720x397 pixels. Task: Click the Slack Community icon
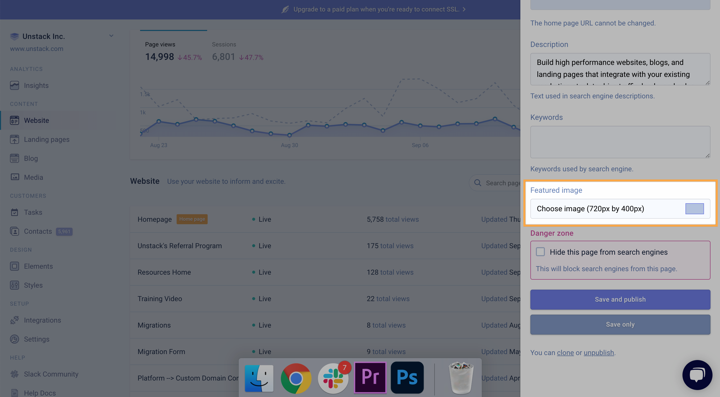point(15,374)
